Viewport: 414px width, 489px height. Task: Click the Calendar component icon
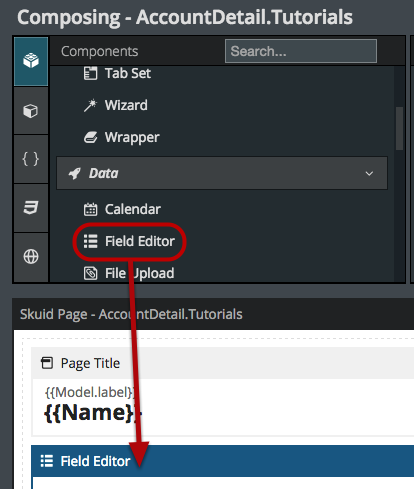90,209
